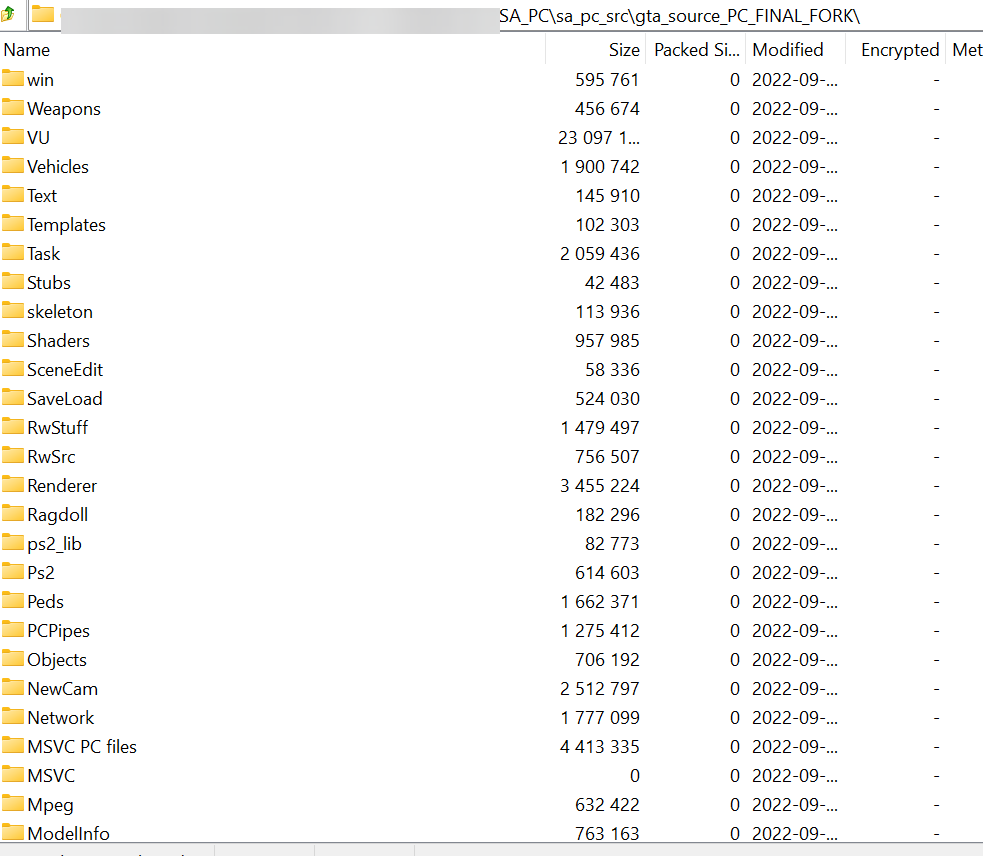This screenshot has height=856, width=983.
Task: Click the Weapons folder icon
Action: tap(13, 107)
